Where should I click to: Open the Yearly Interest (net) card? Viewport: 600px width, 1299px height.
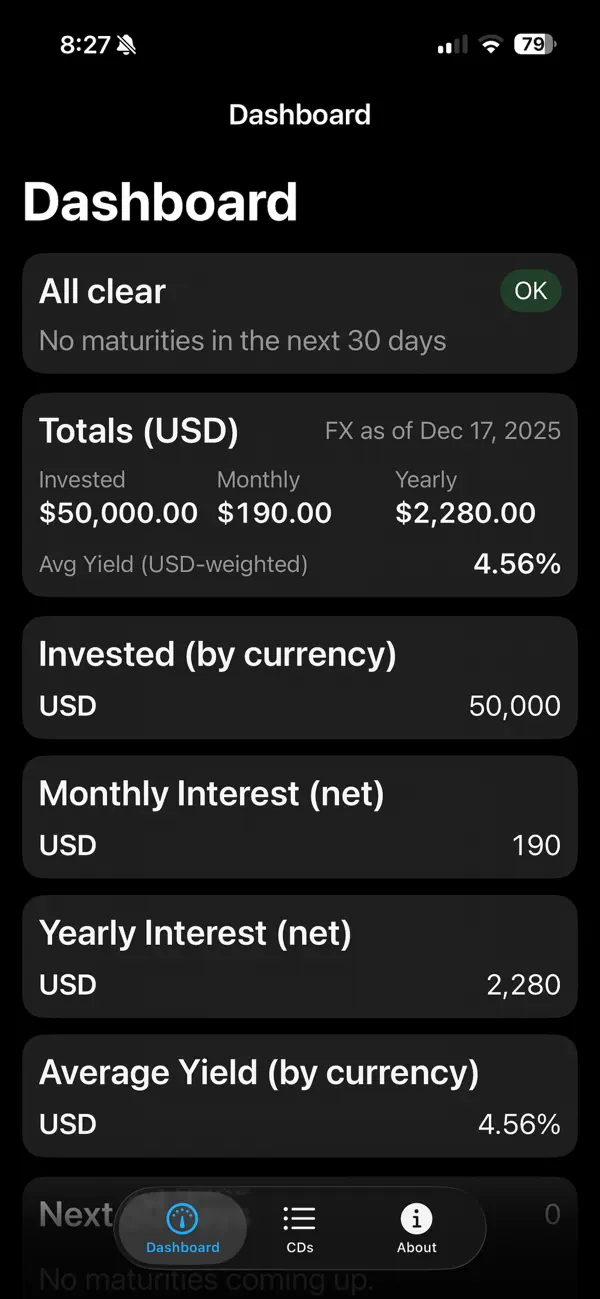(300, 956)
